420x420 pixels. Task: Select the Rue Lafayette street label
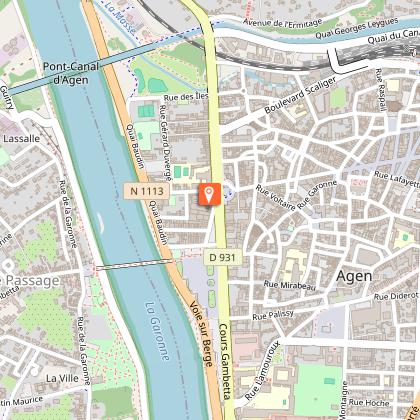[x=397, y=179]
